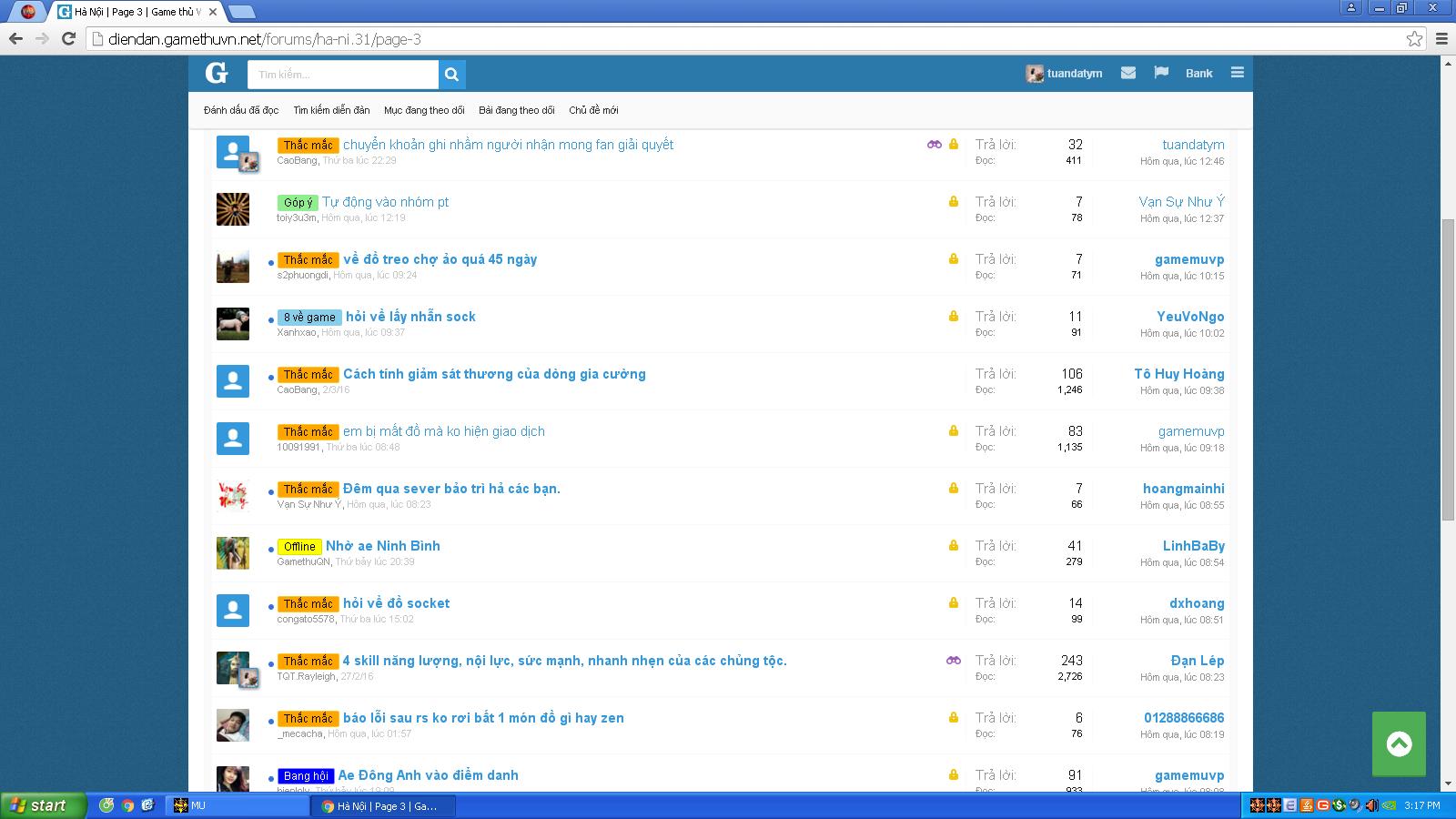
Task: Click last poster 'Tô Huy Hoàng'
Action: (1179, 374)
